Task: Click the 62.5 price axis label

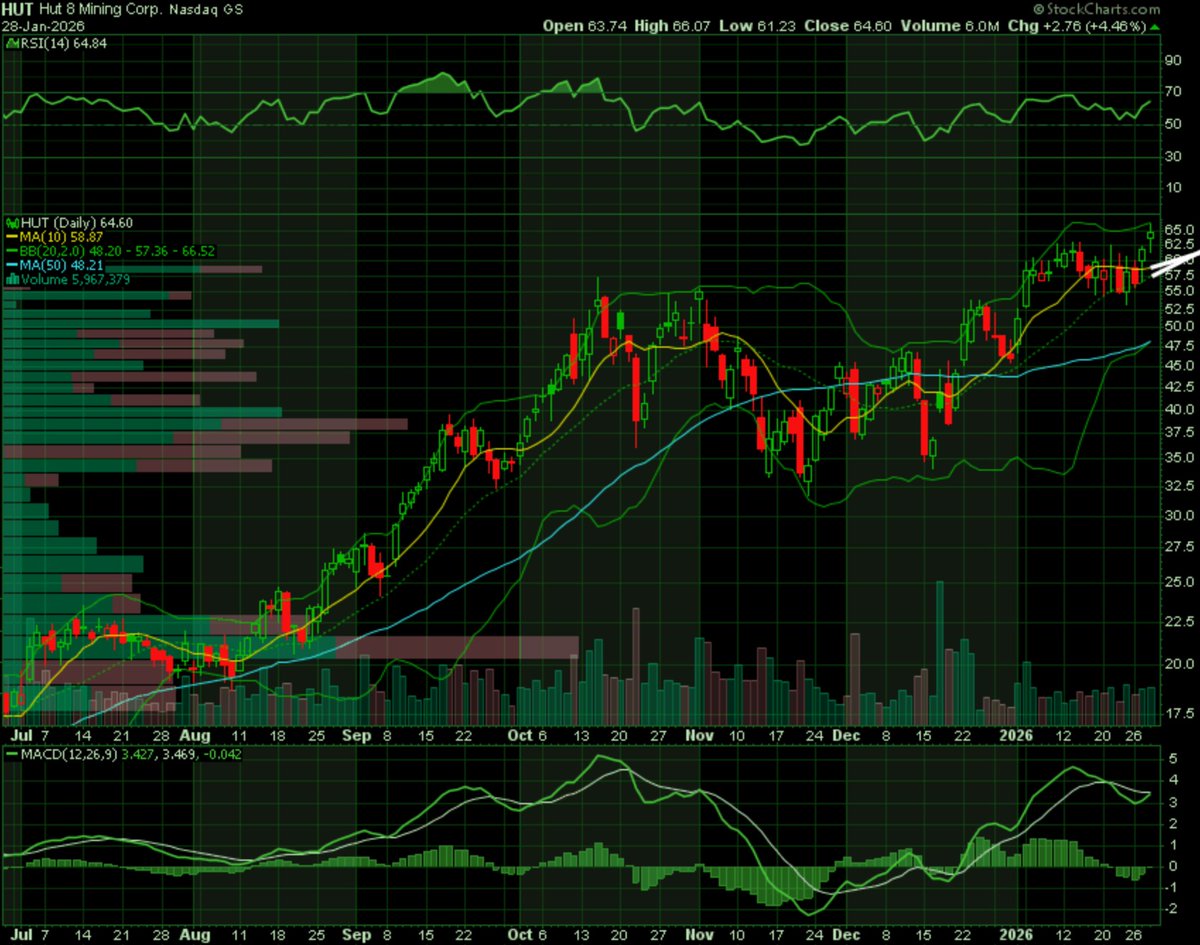Action: click(x=1177, y=243)
